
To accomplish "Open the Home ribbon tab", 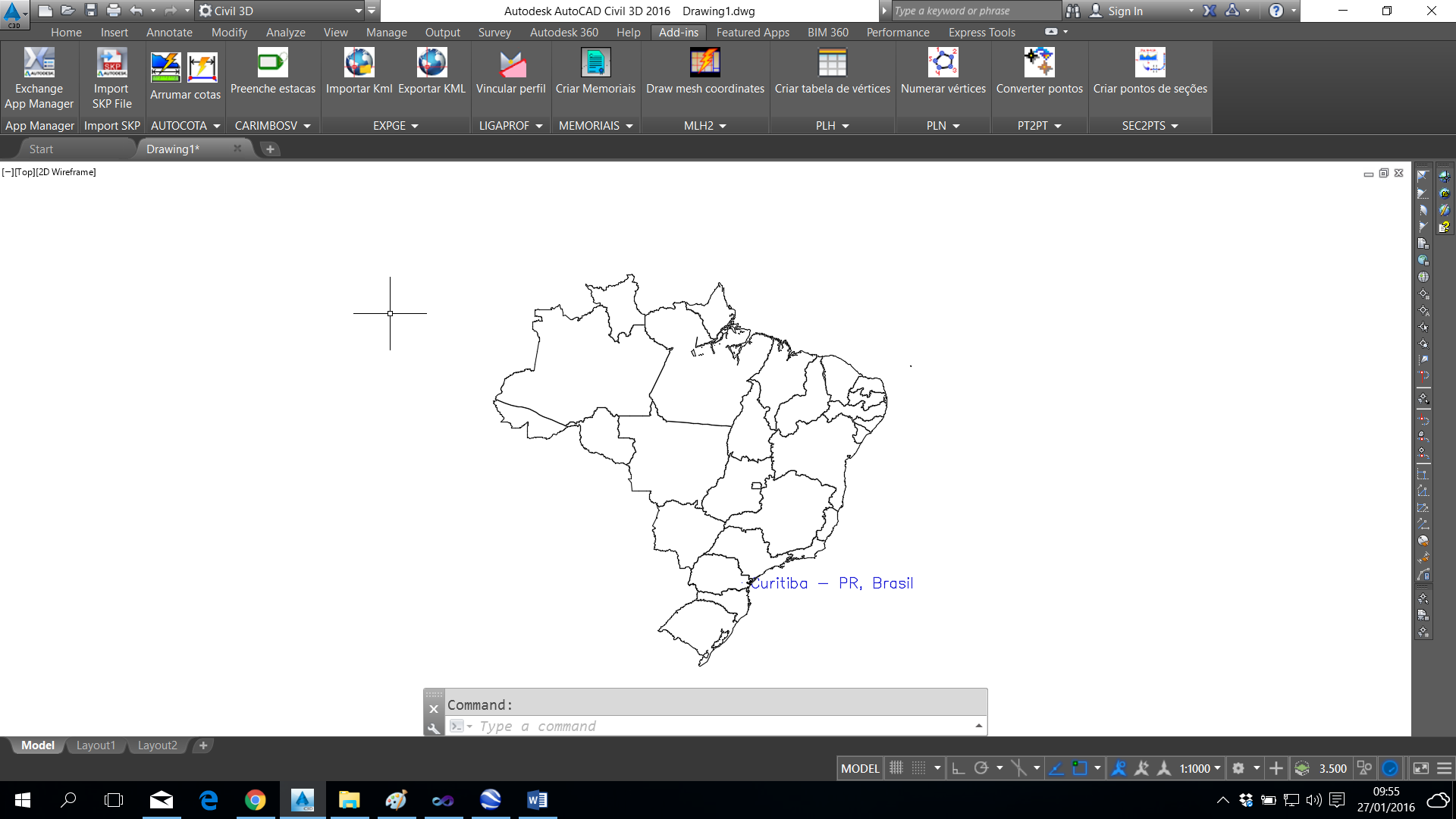I will click(x=66, y=32).
